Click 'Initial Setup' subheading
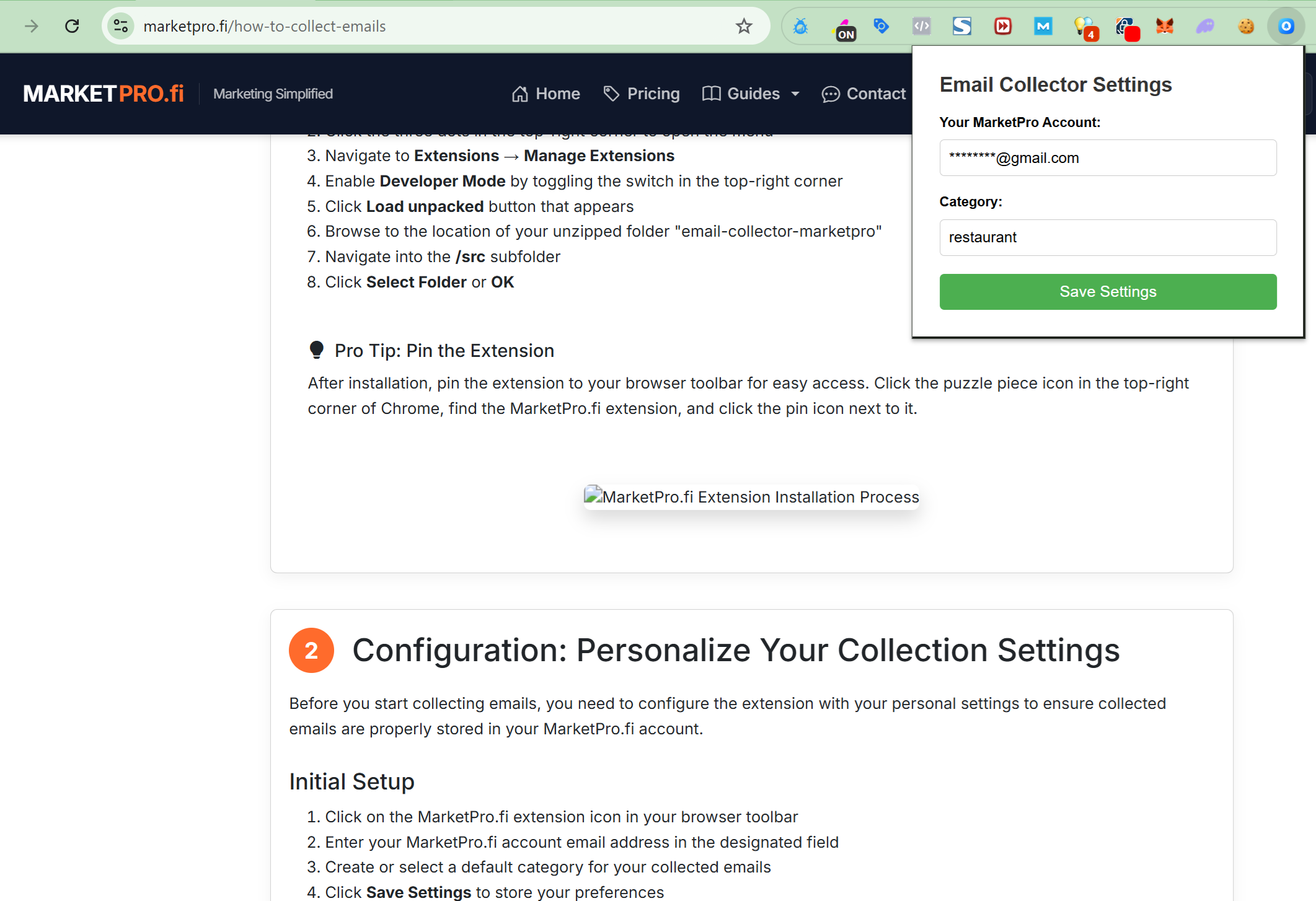This screenshot has width=1316, height=901. click(x=351, y=781)
